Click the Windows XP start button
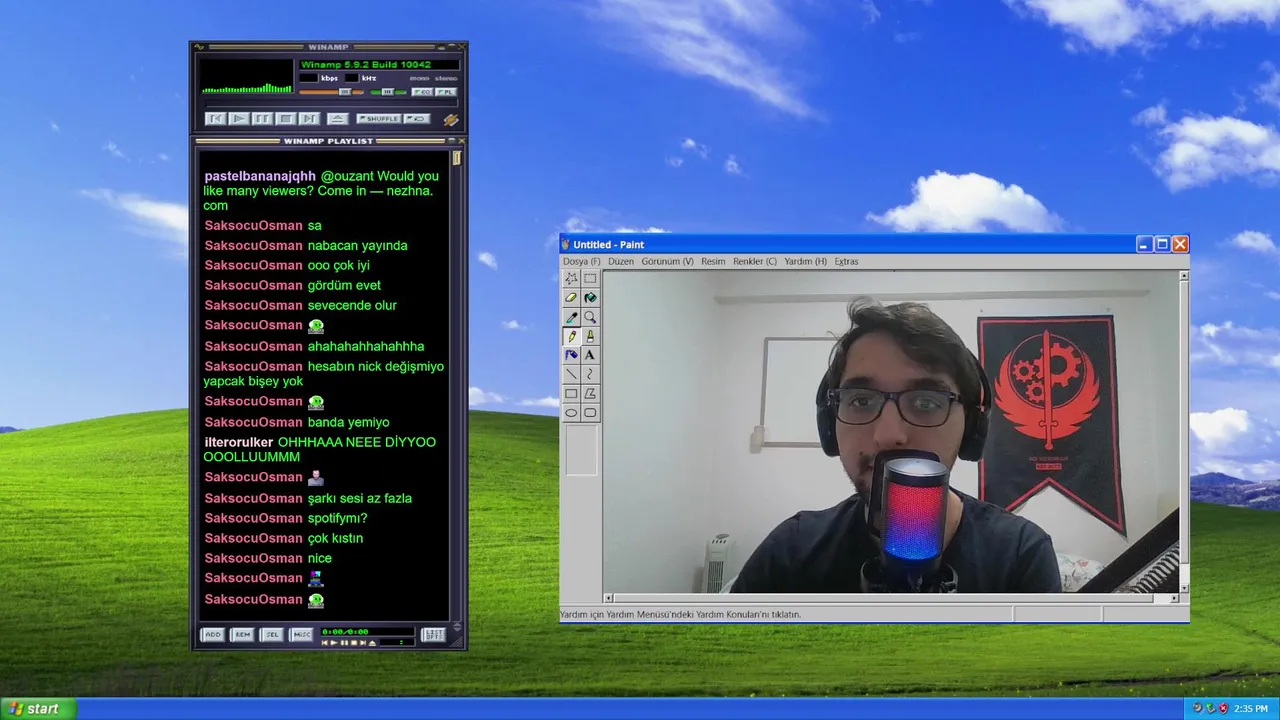 coord(37,709)
